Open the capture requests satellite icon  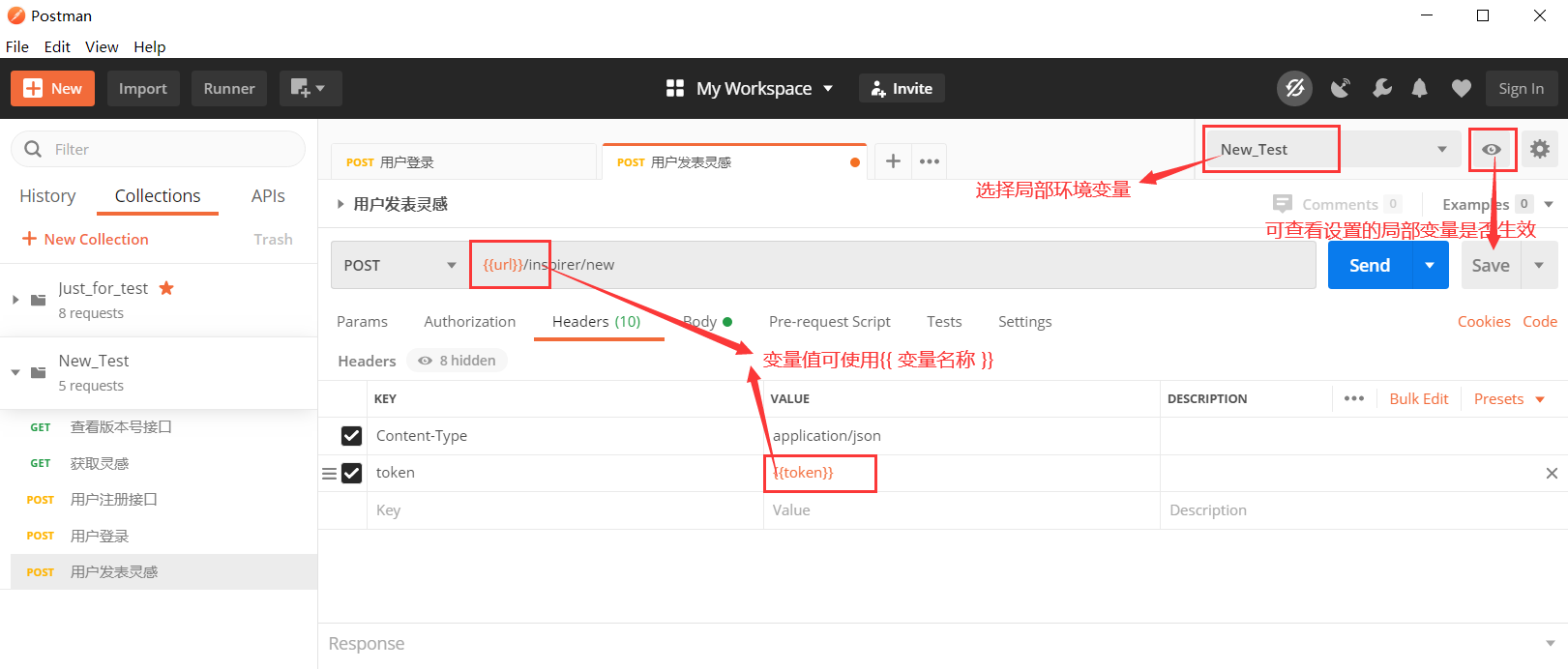tap(1340, 88)
